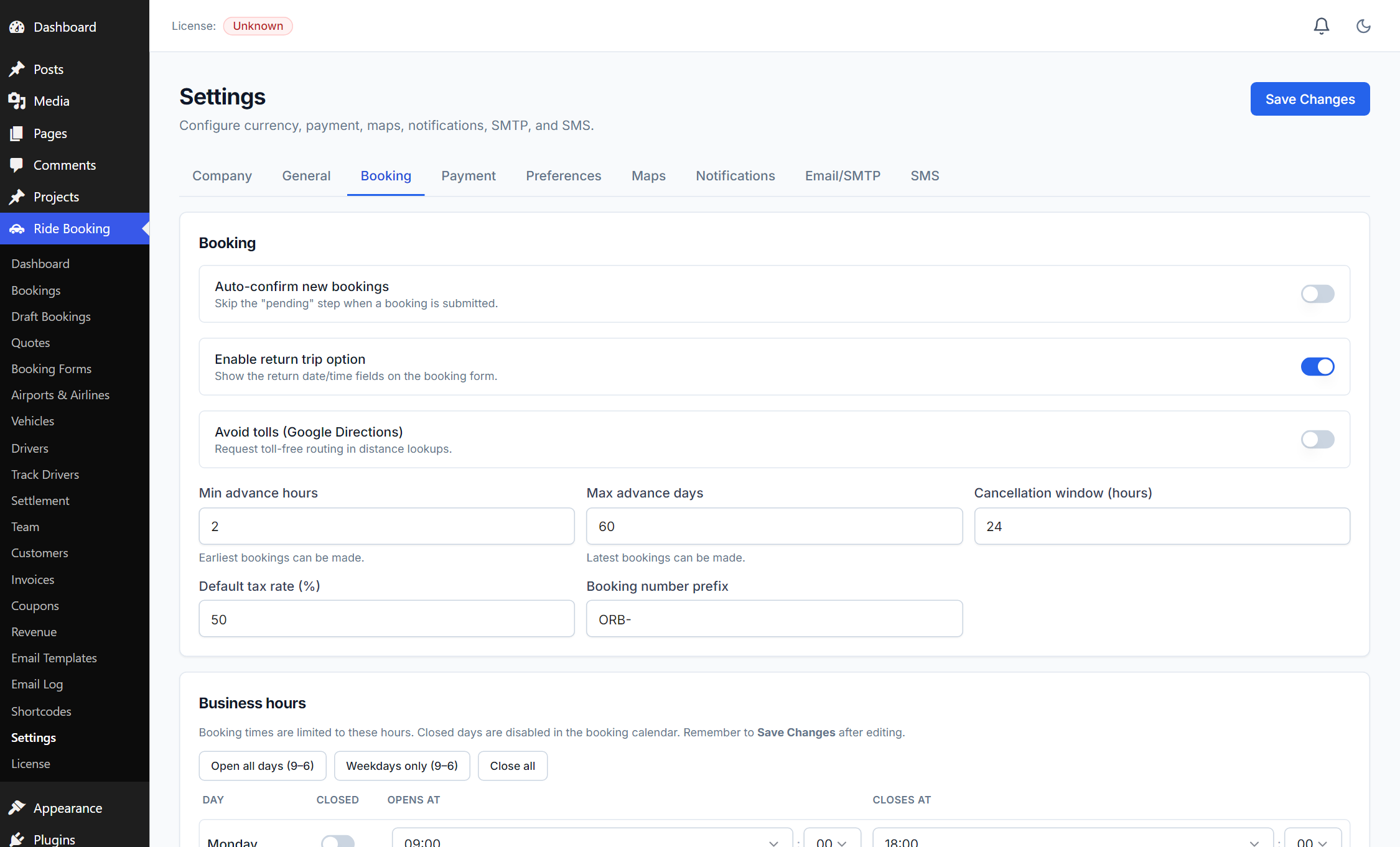Open Quotes submenu item
1400x847 pixels.
[x=30, y=343]
